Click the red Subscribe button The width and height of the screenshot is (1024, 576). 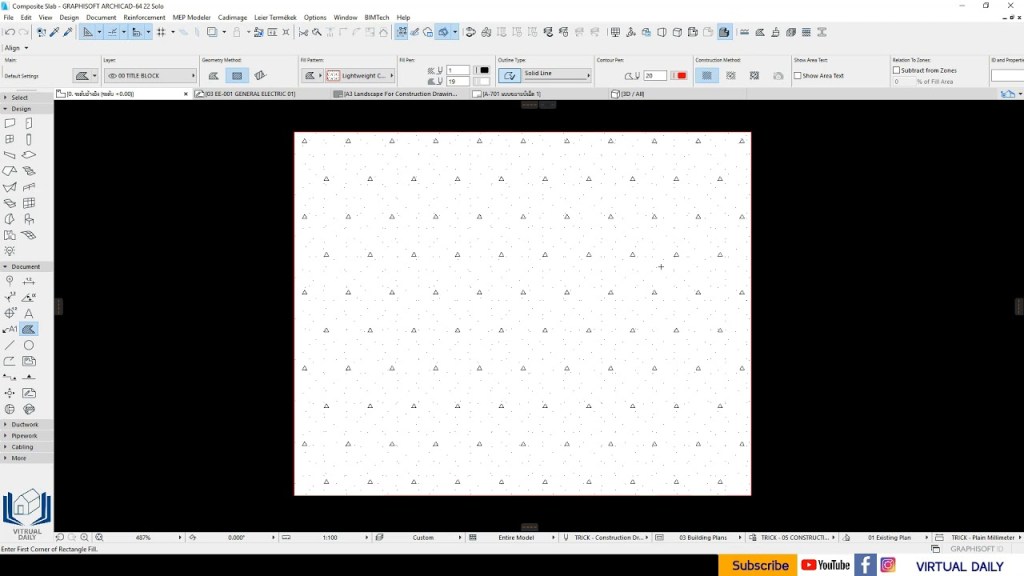coord(757,565)
